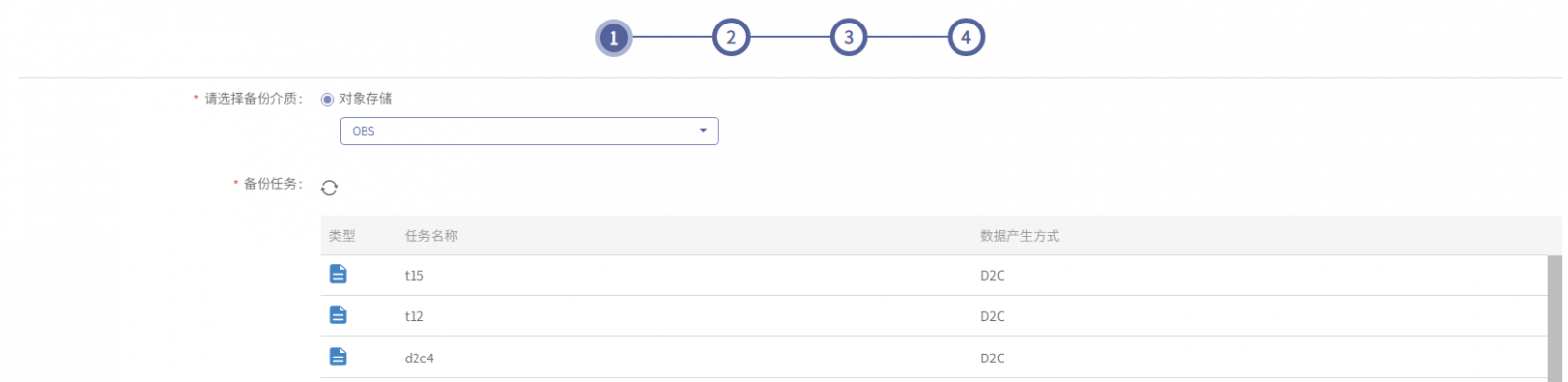Viewport: 1568px width, 382px height.
Task: Click the file icon for task d2c4
Action: tap(338, 357)
